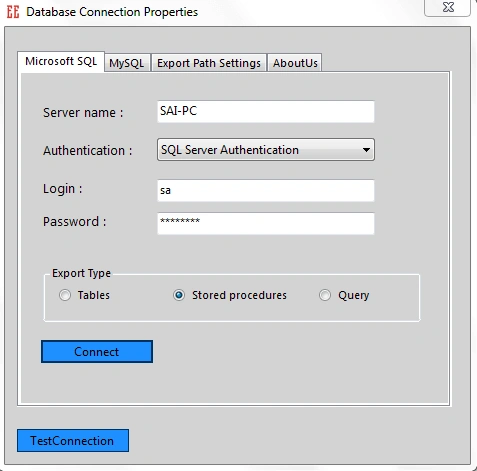The image size is (477, 471).
Task: Switch to the Microsoft SQL tab
Action: pos(61,61)
